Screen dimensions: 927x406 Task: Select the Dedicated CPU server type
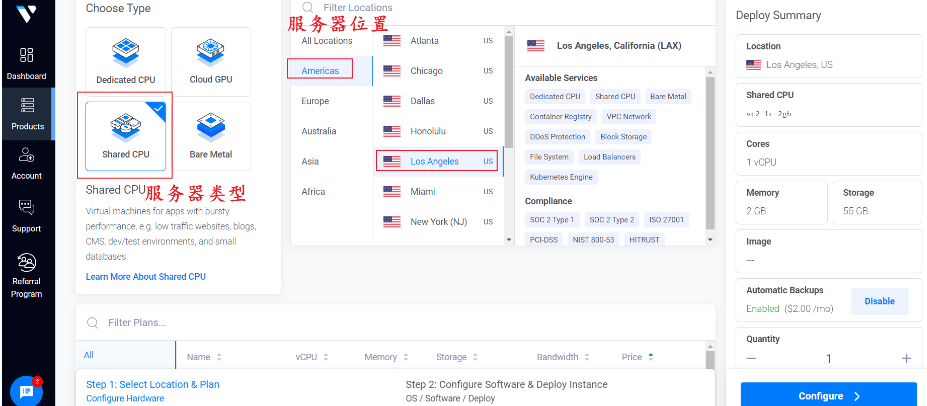coord(125,61)
